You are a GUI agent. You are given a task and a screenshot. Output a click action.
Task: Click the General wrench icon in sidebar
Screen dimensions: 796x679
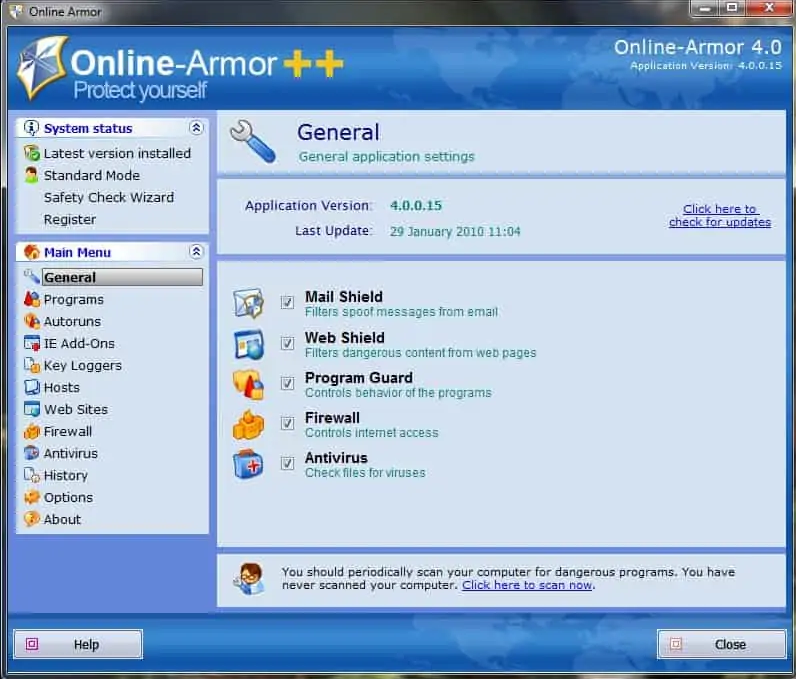tap(31, 277)
